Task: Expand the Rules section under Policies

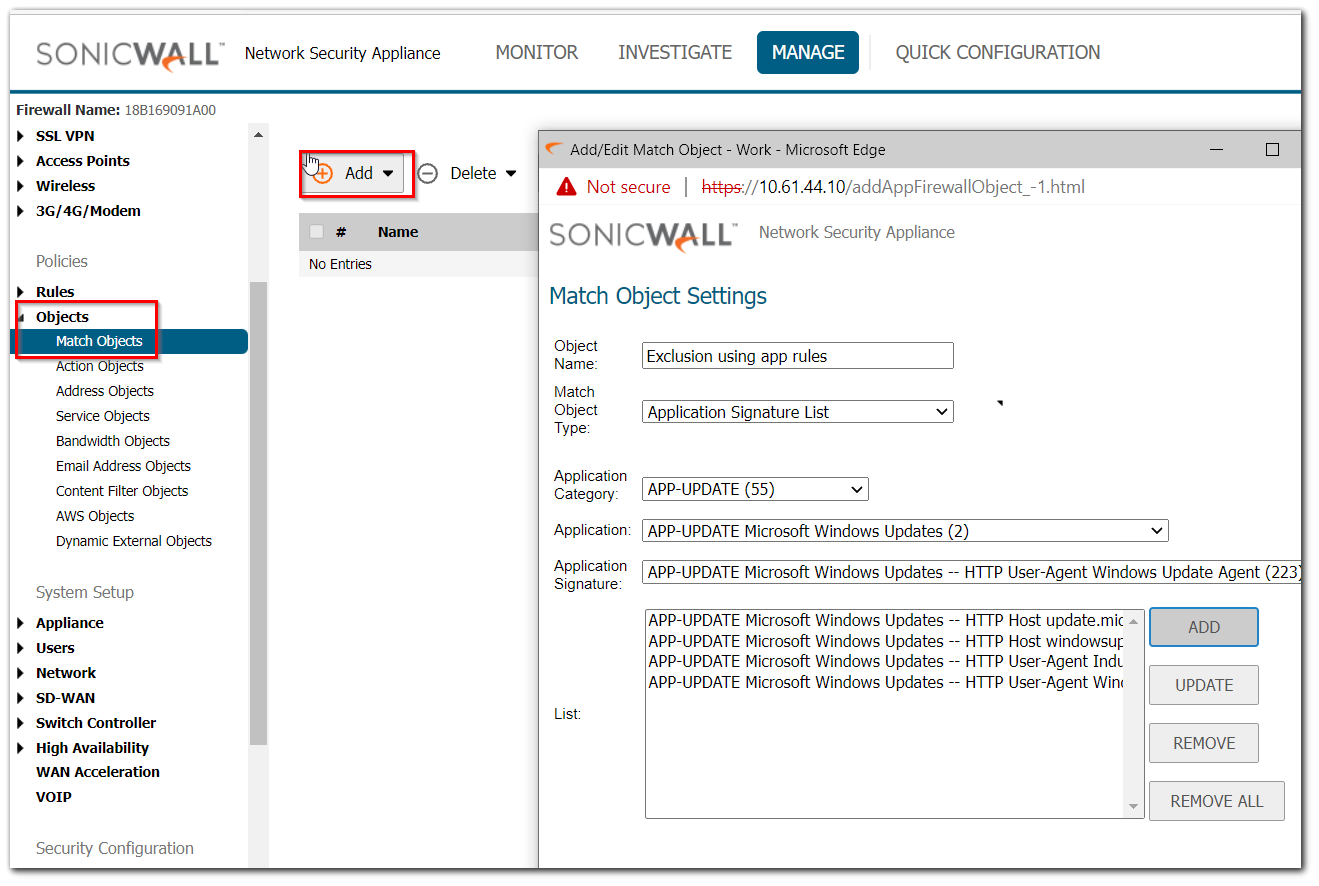Action: point(21,292)
